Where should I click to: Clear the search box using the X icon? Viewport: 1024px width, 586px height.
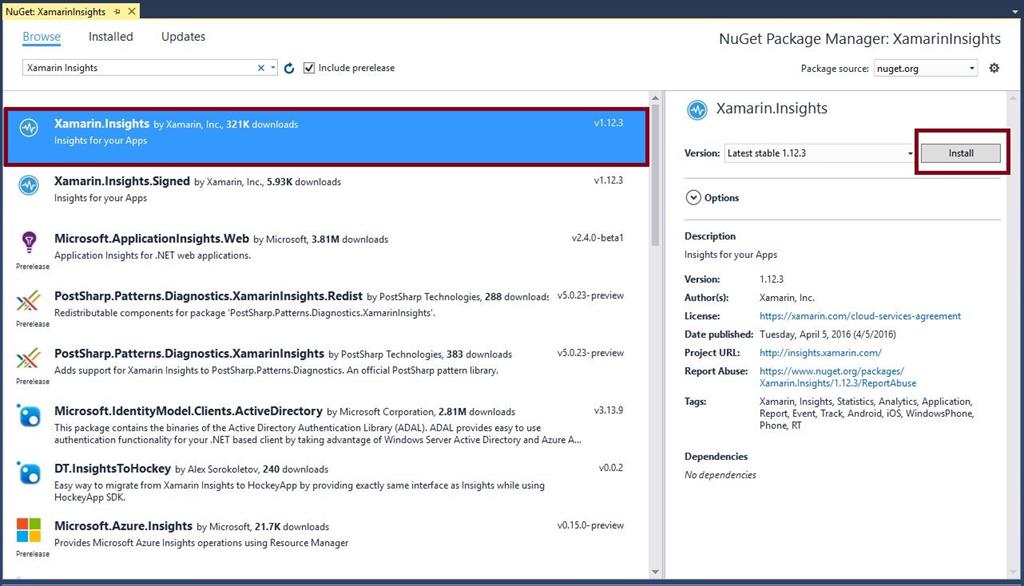(260, 68)
